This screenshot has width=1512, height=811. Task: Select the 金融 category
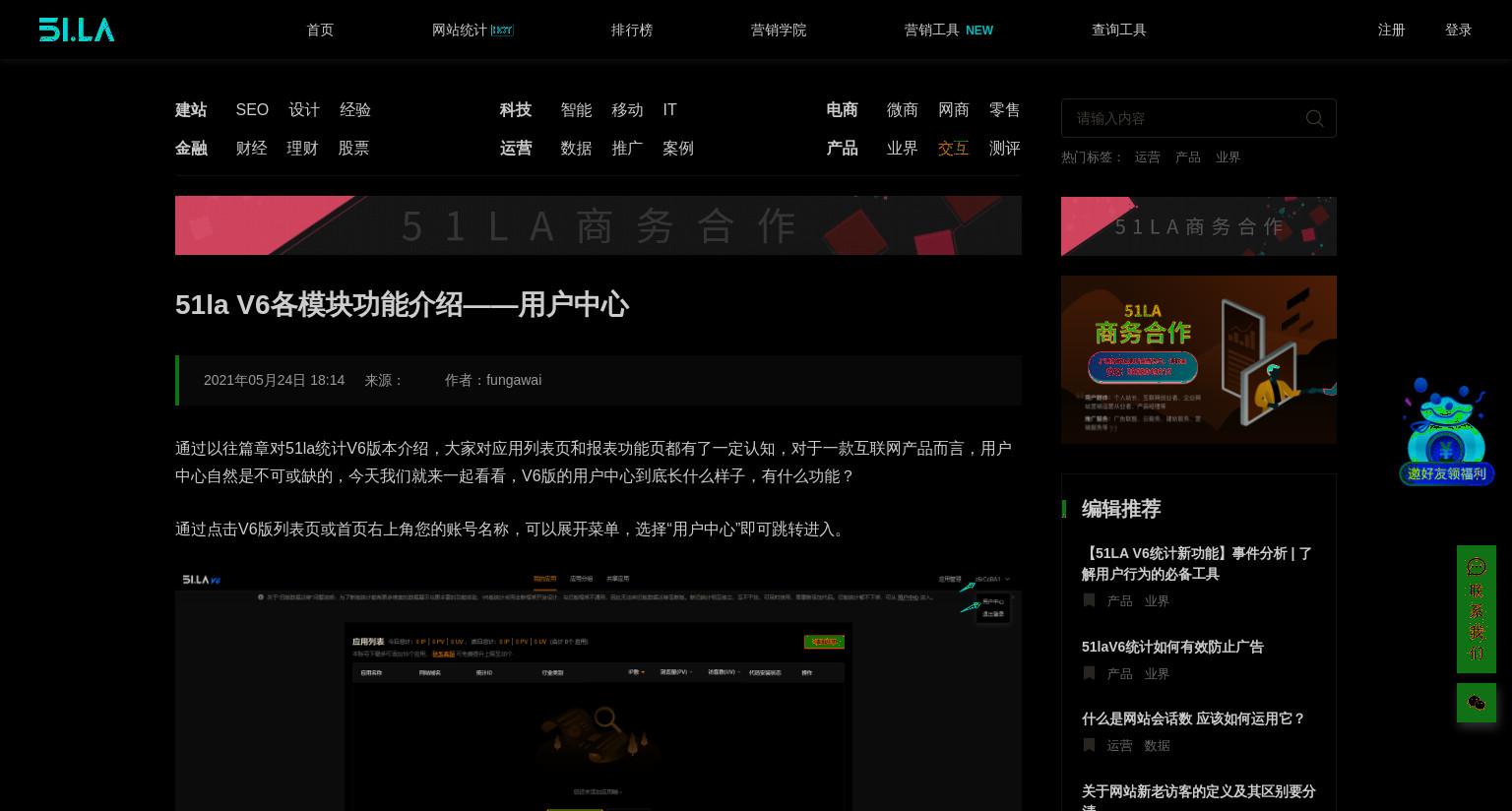pyautogui.click(x=191, y=148)
